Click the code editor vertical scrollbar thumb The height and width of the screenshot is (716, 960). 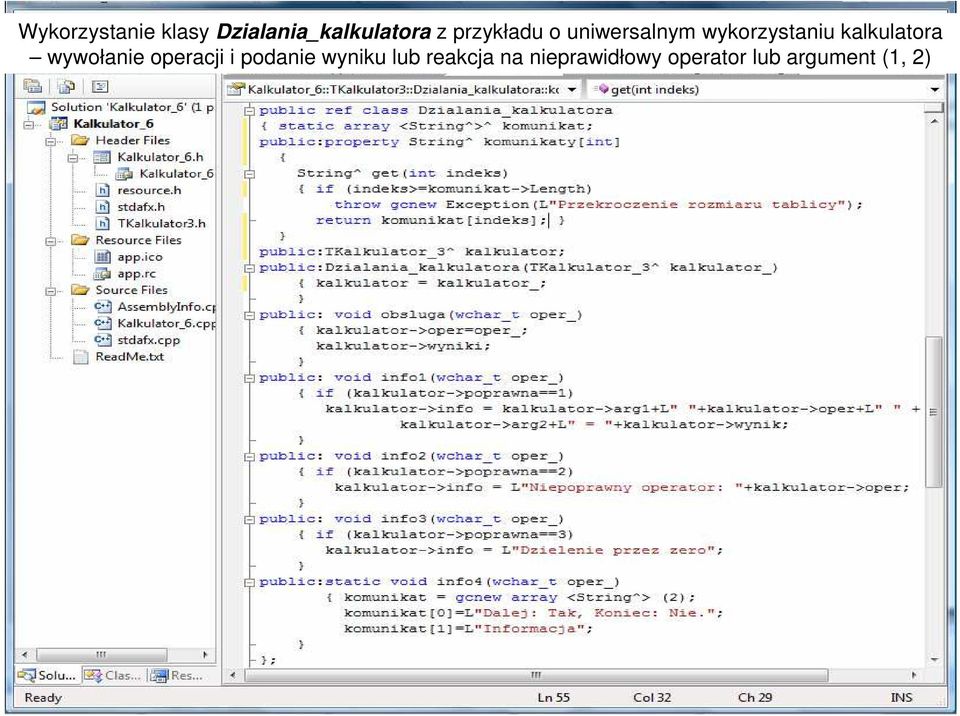pyautogui.click(x=934, y=411)
